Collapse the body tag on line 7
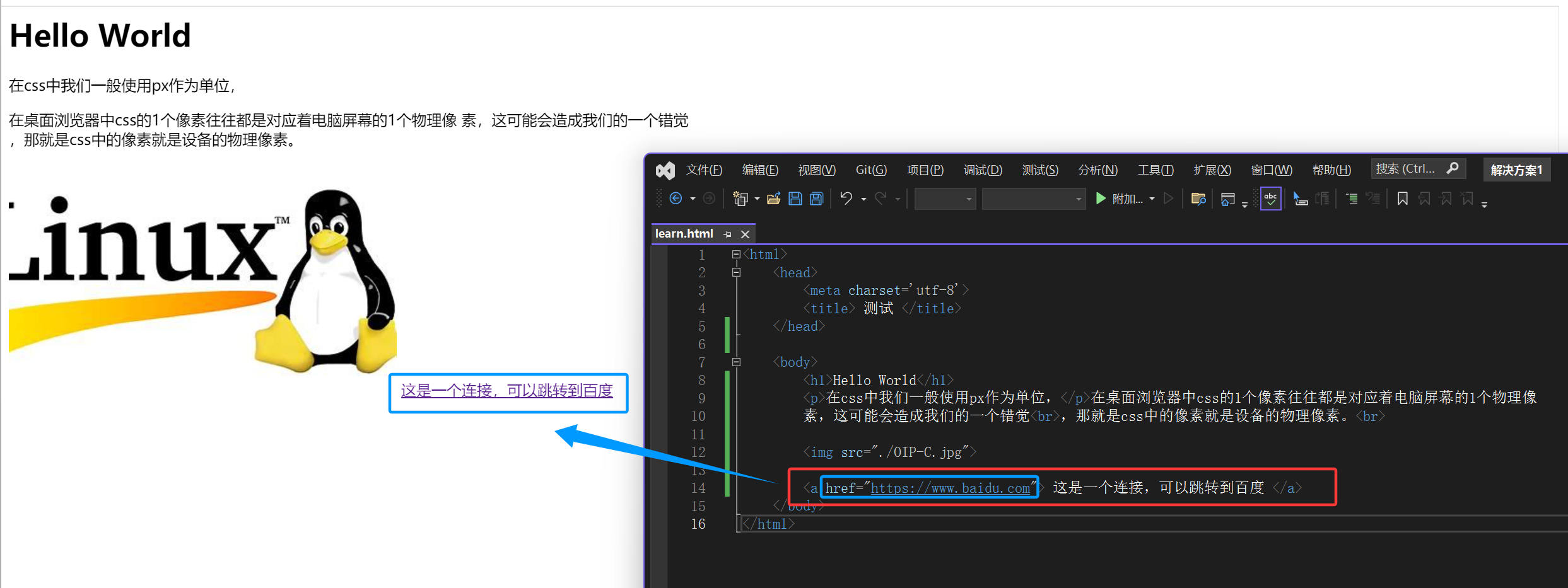This screenshot has width=1568, height=588. 736,362
